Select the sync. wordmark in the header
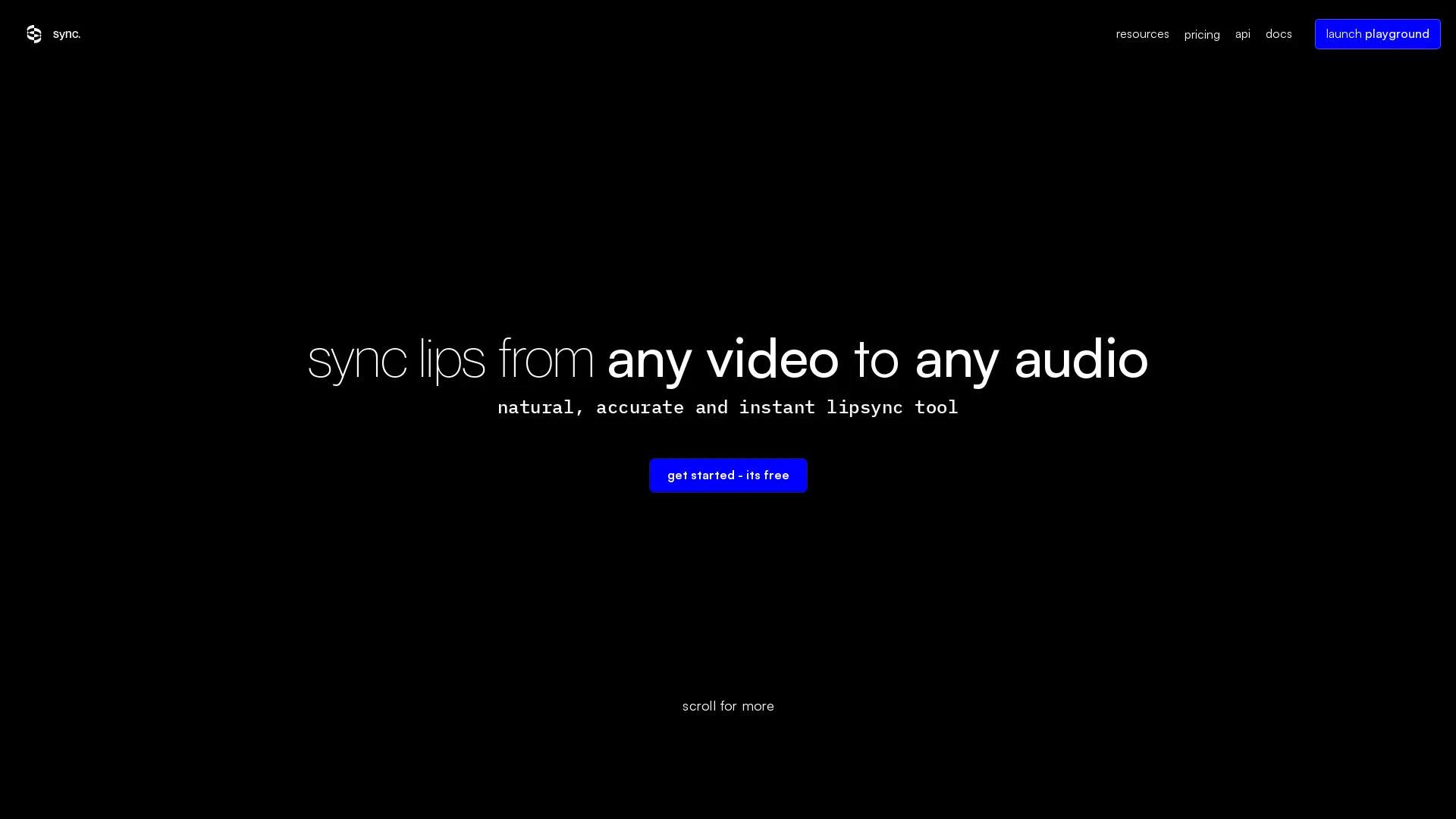The width and height of the screenshot is (1456, 819). pos(67,34)
